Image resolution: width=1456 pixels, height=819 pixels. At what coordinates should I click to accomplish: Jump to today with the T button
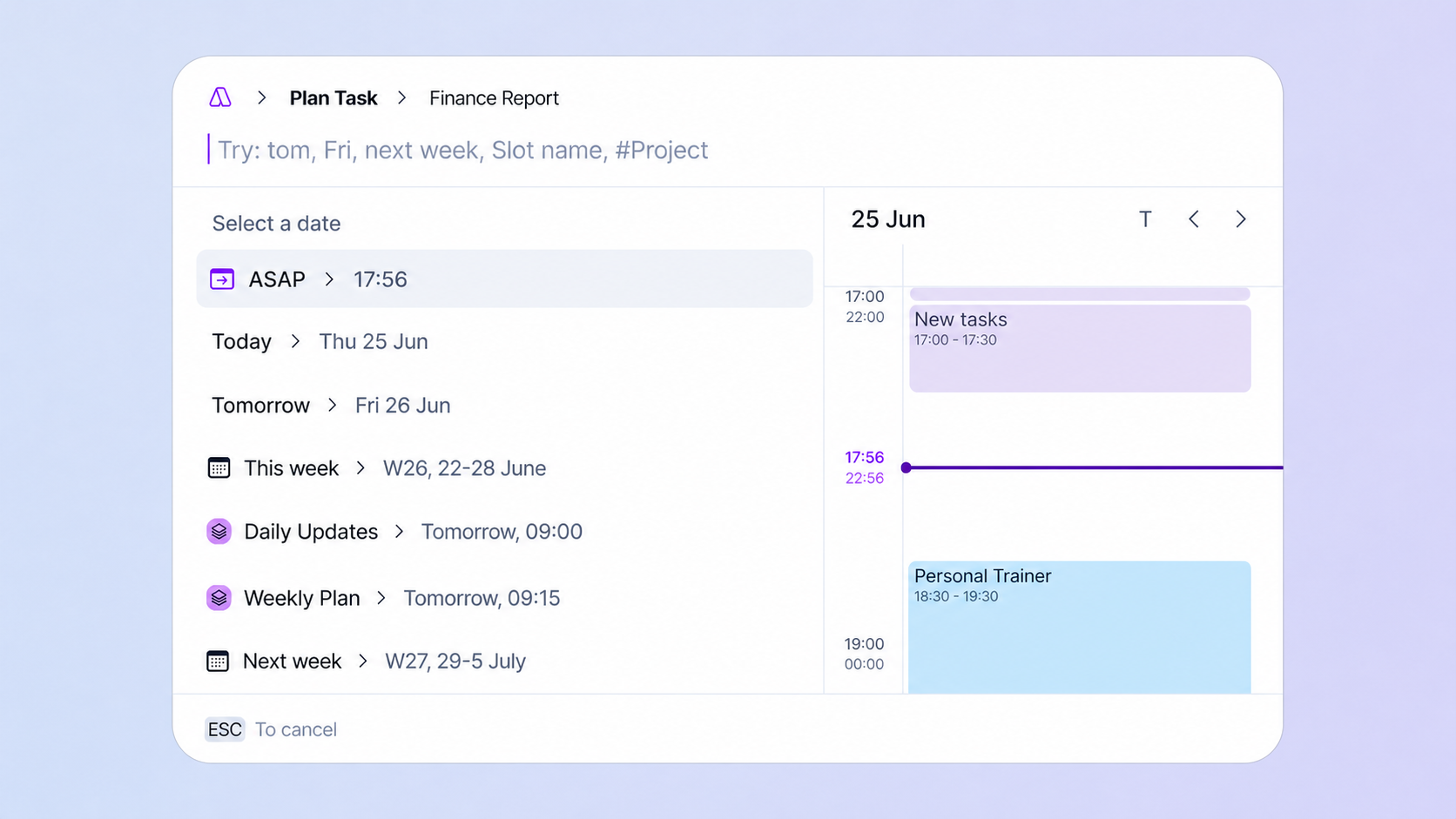pyautogui.click(x=1145, y=219)
